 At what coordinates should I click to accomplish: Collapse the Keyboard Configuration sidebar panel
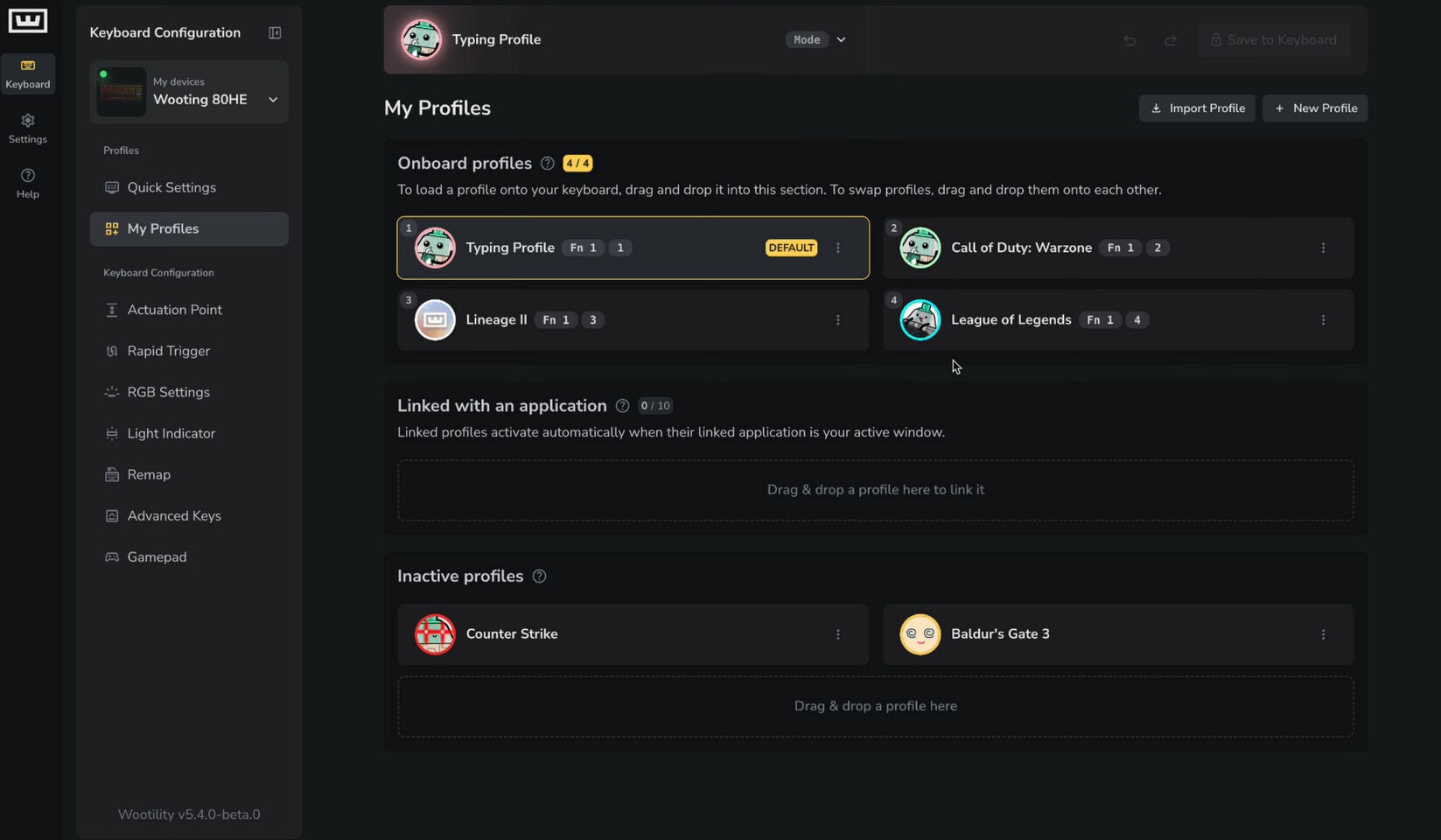[275, 33]
